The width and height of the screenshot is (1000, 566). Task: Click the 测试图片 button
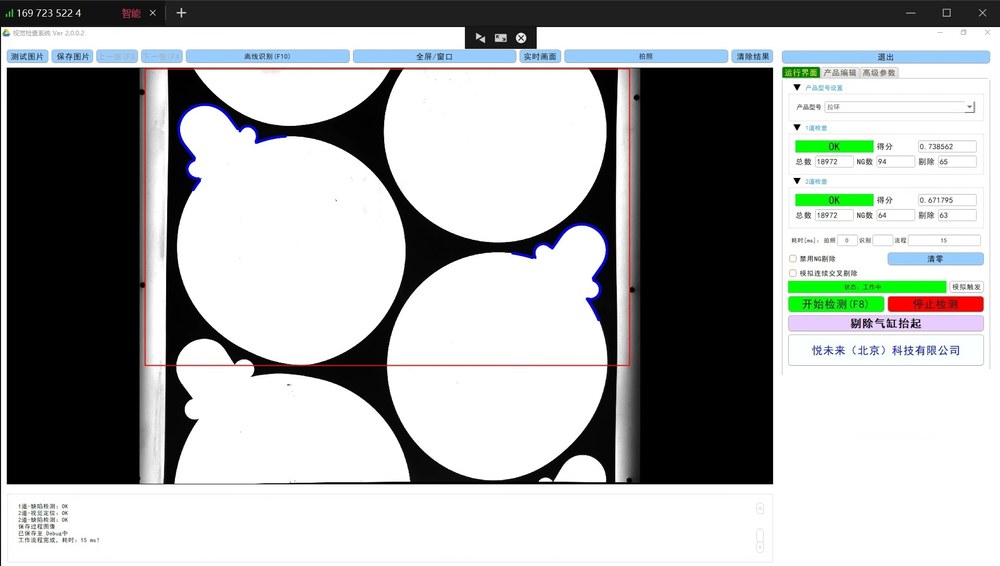pos(27,57)
